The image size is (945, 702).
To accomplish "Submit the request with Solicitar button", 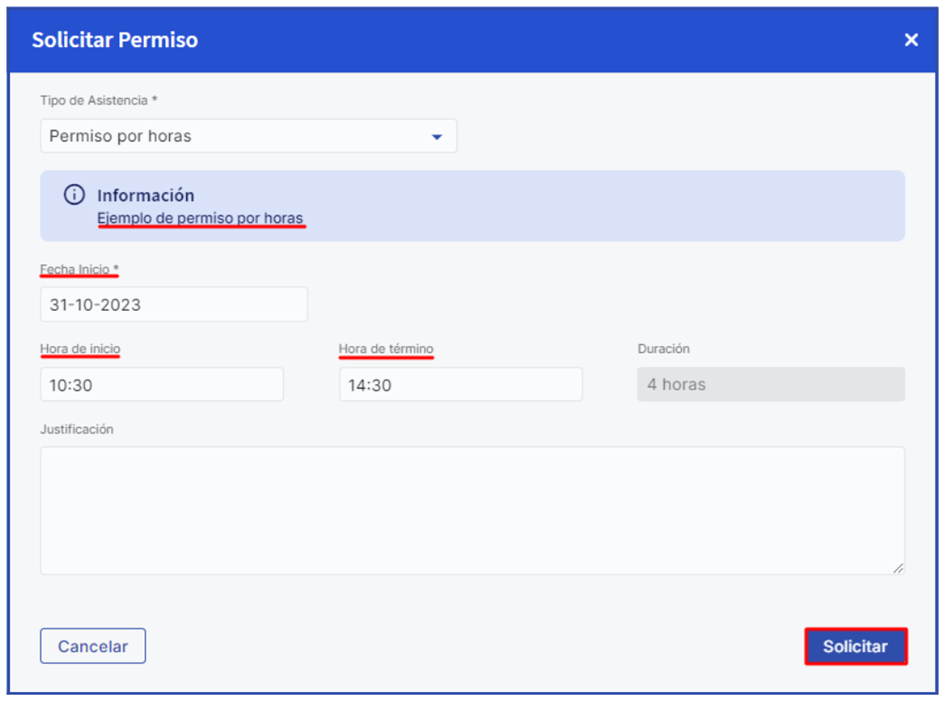I will coord(855,647).
